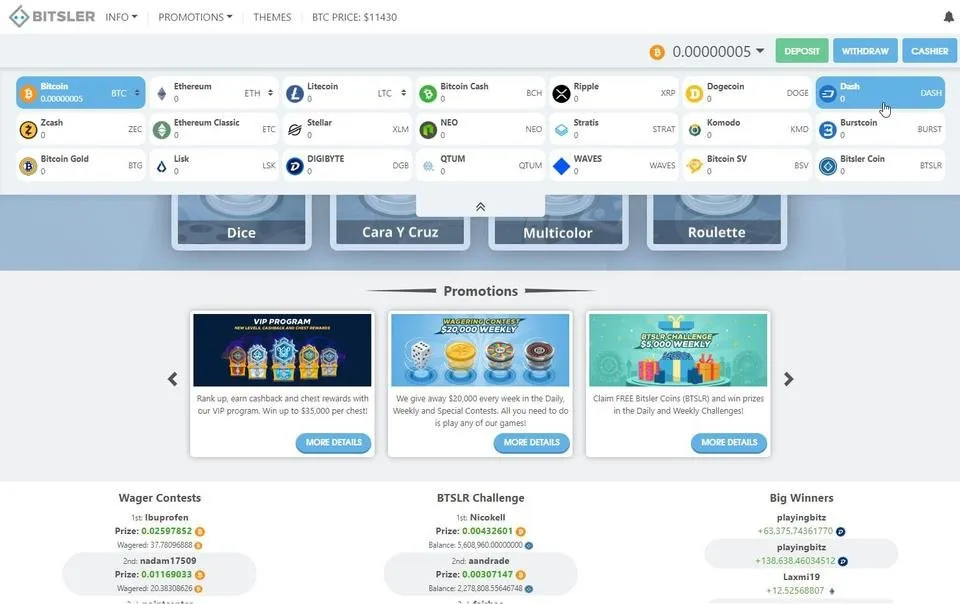Go to previous promotions slide
Image resolution: width=960 pixels, height=604 pixels.
(173, 379)
